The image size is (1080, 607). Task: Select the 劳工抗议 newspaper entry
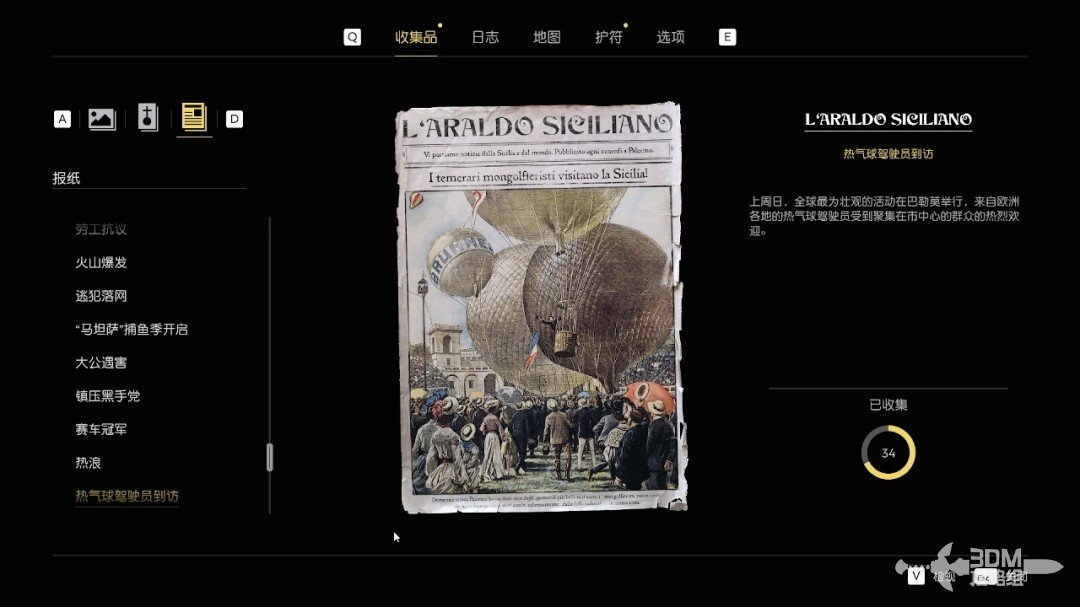pyautogui.click(x=101, y=229)
